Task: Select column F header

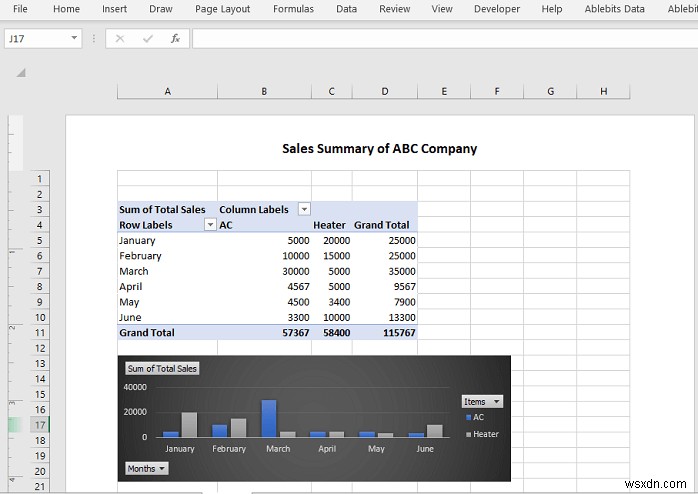Action: [x=497, y=91]
